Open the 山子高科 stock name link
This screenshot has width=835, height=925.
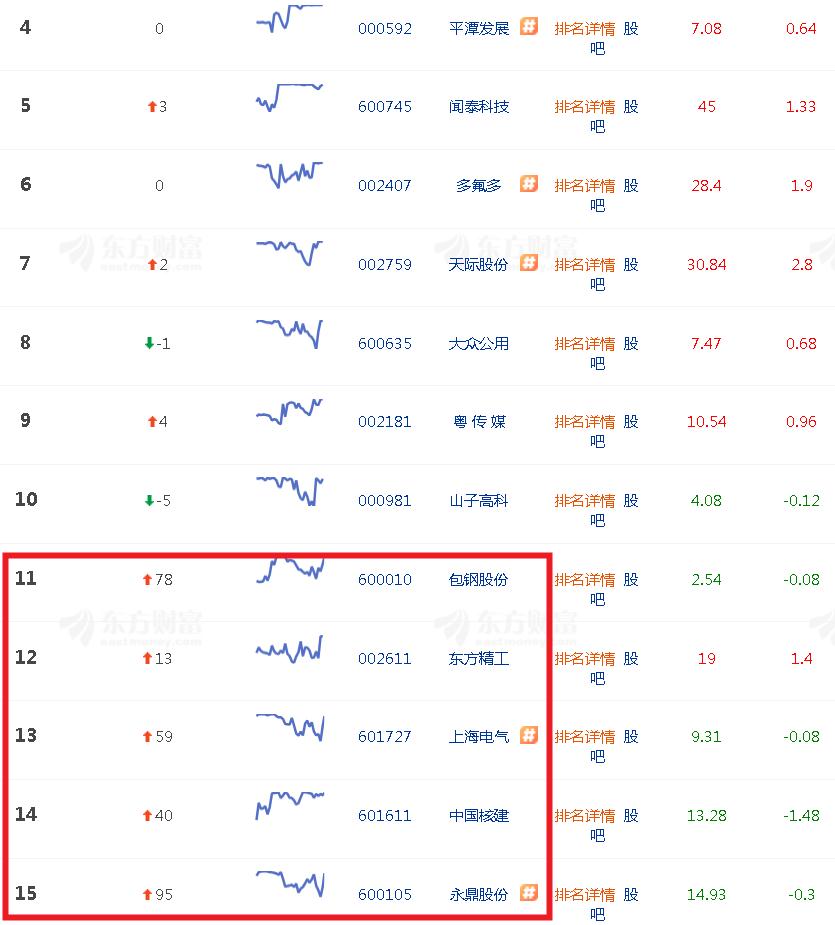(x=479, y=501)
